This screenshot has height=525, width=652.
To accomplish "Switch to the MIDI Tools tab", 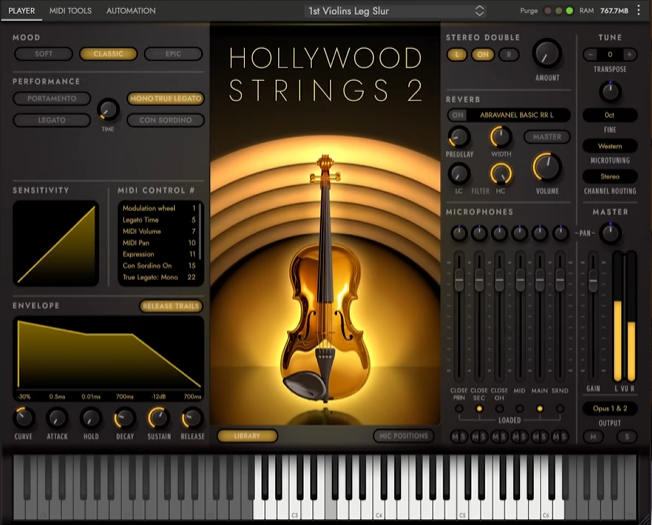I will [x=68, y=11].
